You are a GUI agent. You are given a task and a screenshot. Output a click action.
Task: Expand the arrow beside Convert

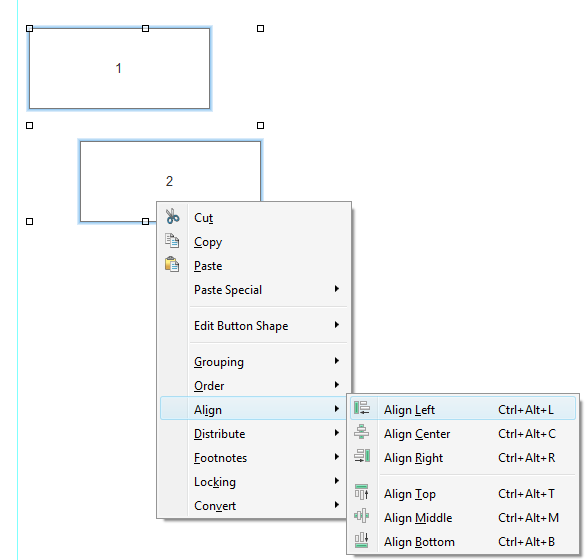337,504
